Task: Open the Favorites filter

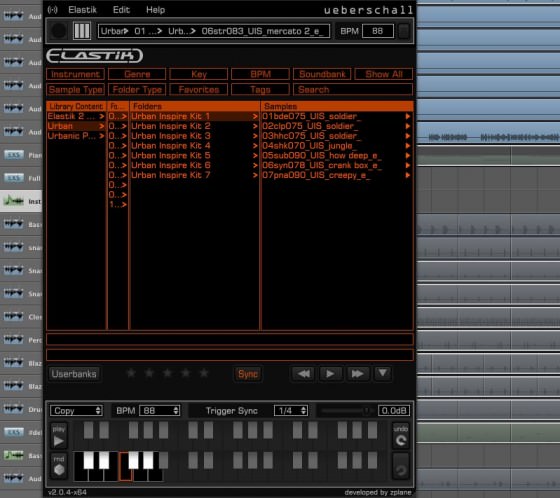Action: pos(199,89)
